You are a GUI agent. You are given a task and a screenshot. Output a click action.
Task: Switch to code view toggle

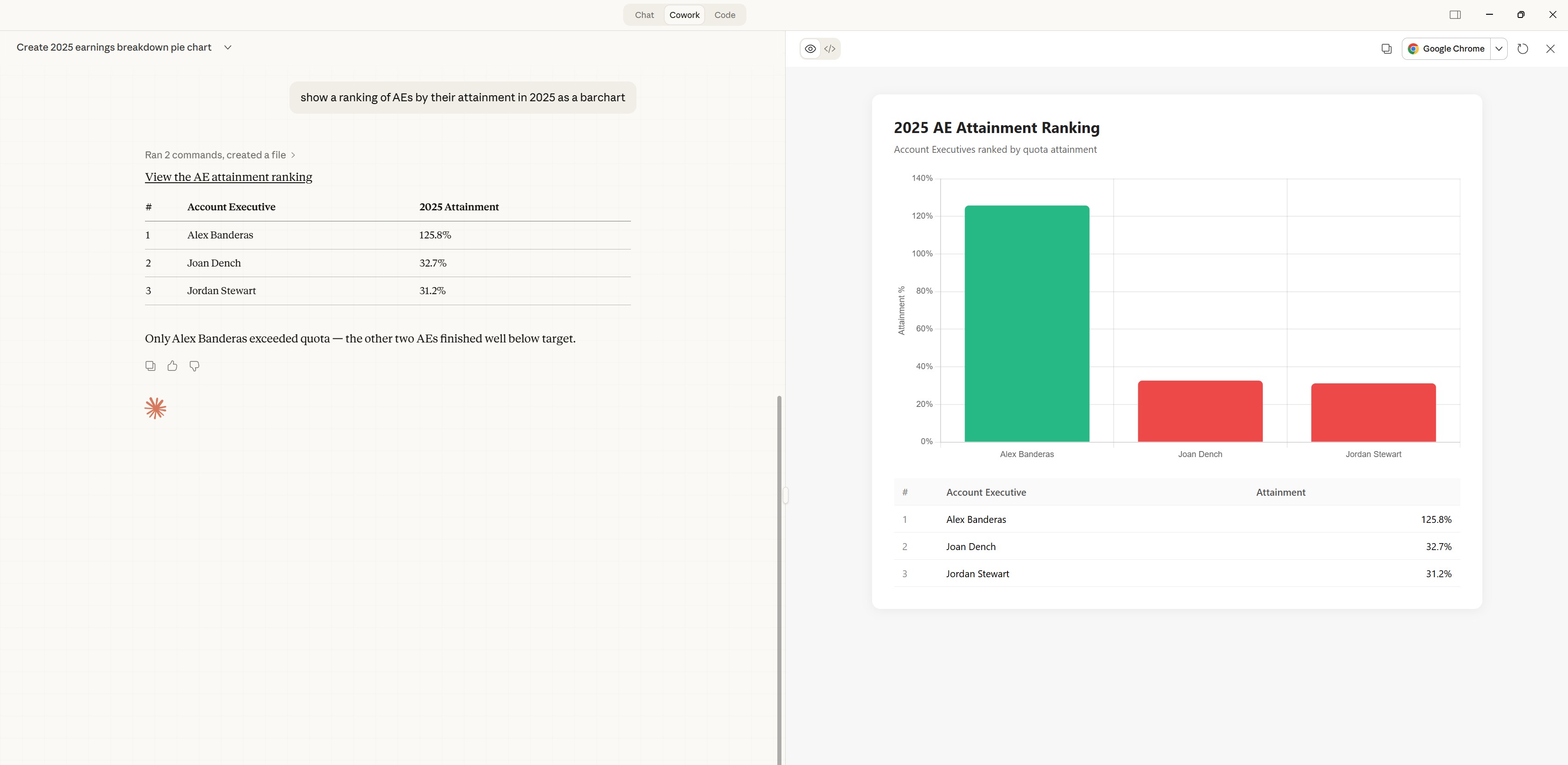click(x=830, y=49)
